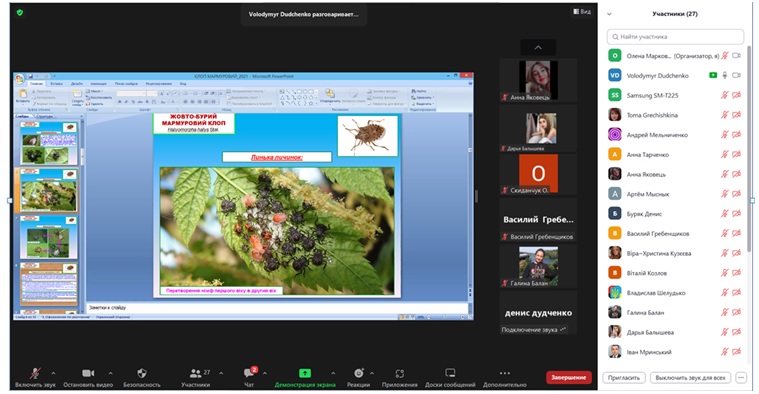759x394 pixels.
Task: Click the green Демонстрация экрана share icon
Action: (305, 373)
